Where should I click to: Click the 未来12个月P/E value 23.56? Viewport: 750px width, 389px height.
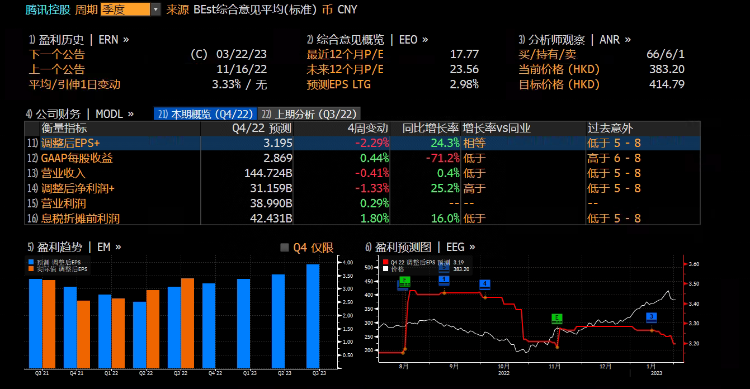pyautogui.click(x=464, y=69)
